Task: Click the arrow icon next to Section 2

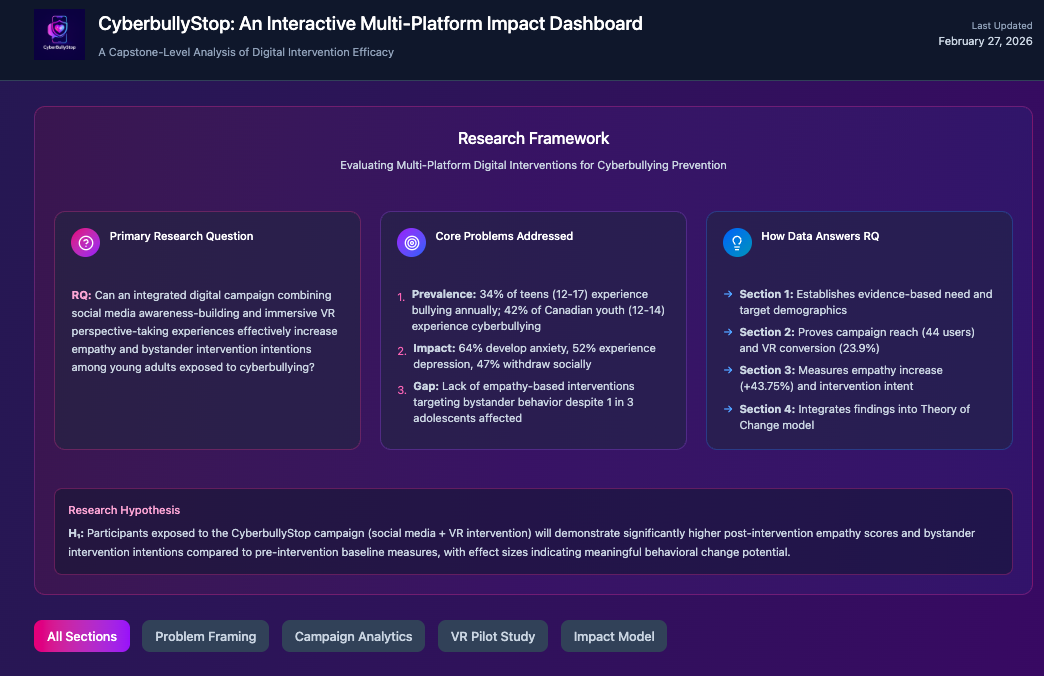Action: pos(728,332)
